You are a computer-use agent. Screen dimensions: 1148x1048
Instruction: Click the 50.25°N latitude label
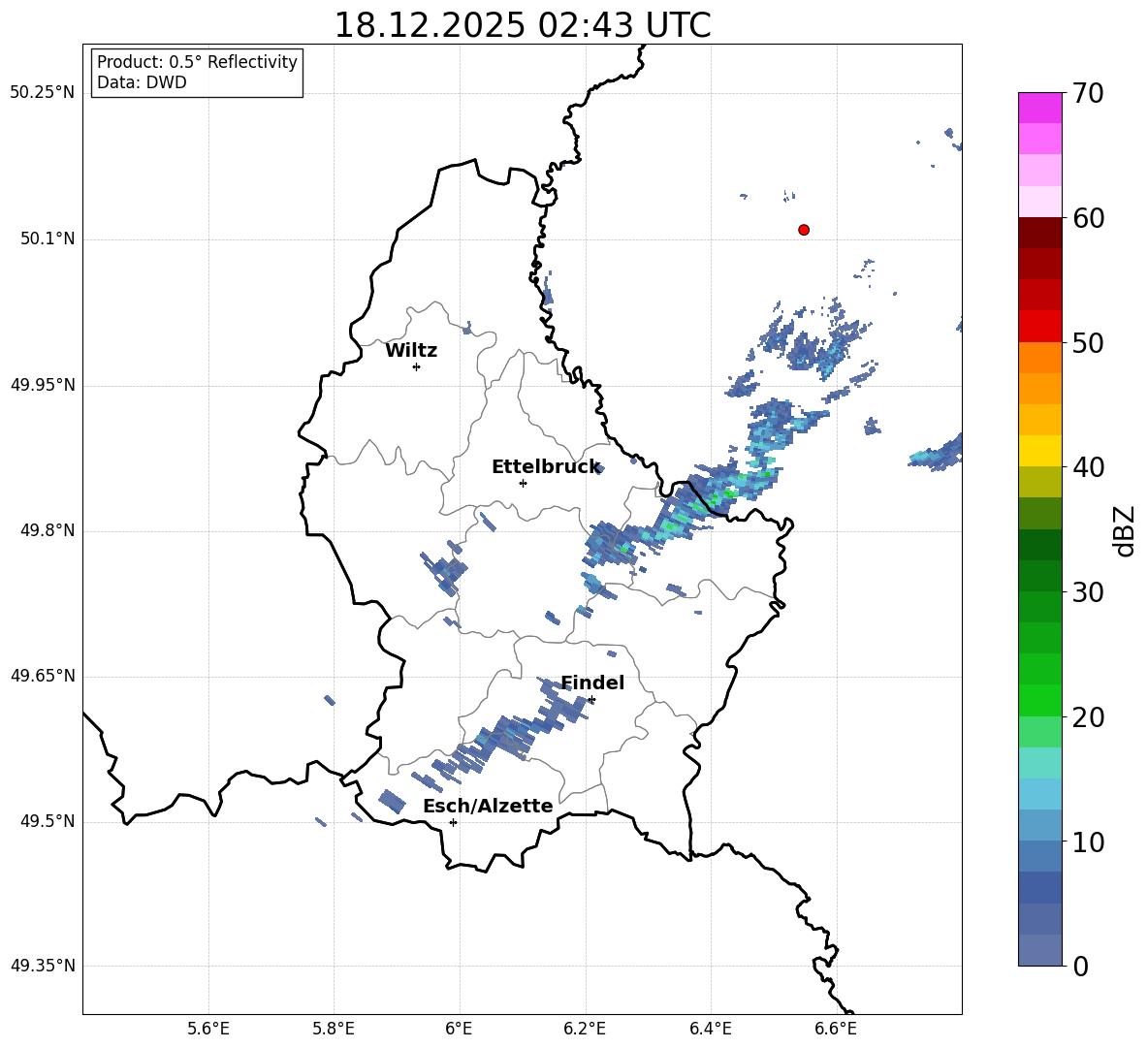point(42,93)
